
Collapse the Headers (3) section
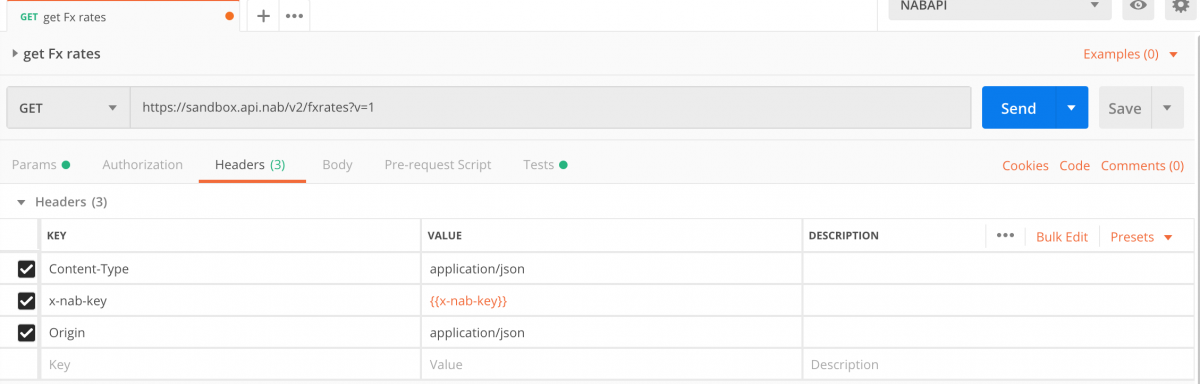pyautogui.click(x=21, y=202)
